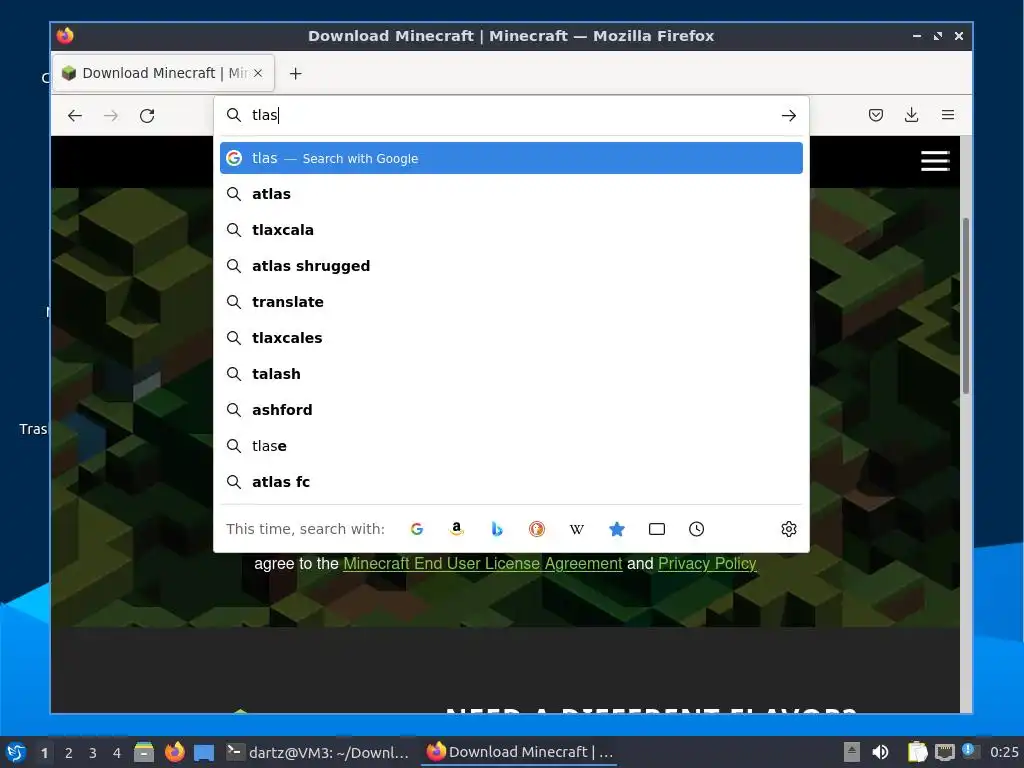This screenshot has width=1024, height=768.
Task: Submit the search with the go arrow
Action: click(x=788, y=116)
